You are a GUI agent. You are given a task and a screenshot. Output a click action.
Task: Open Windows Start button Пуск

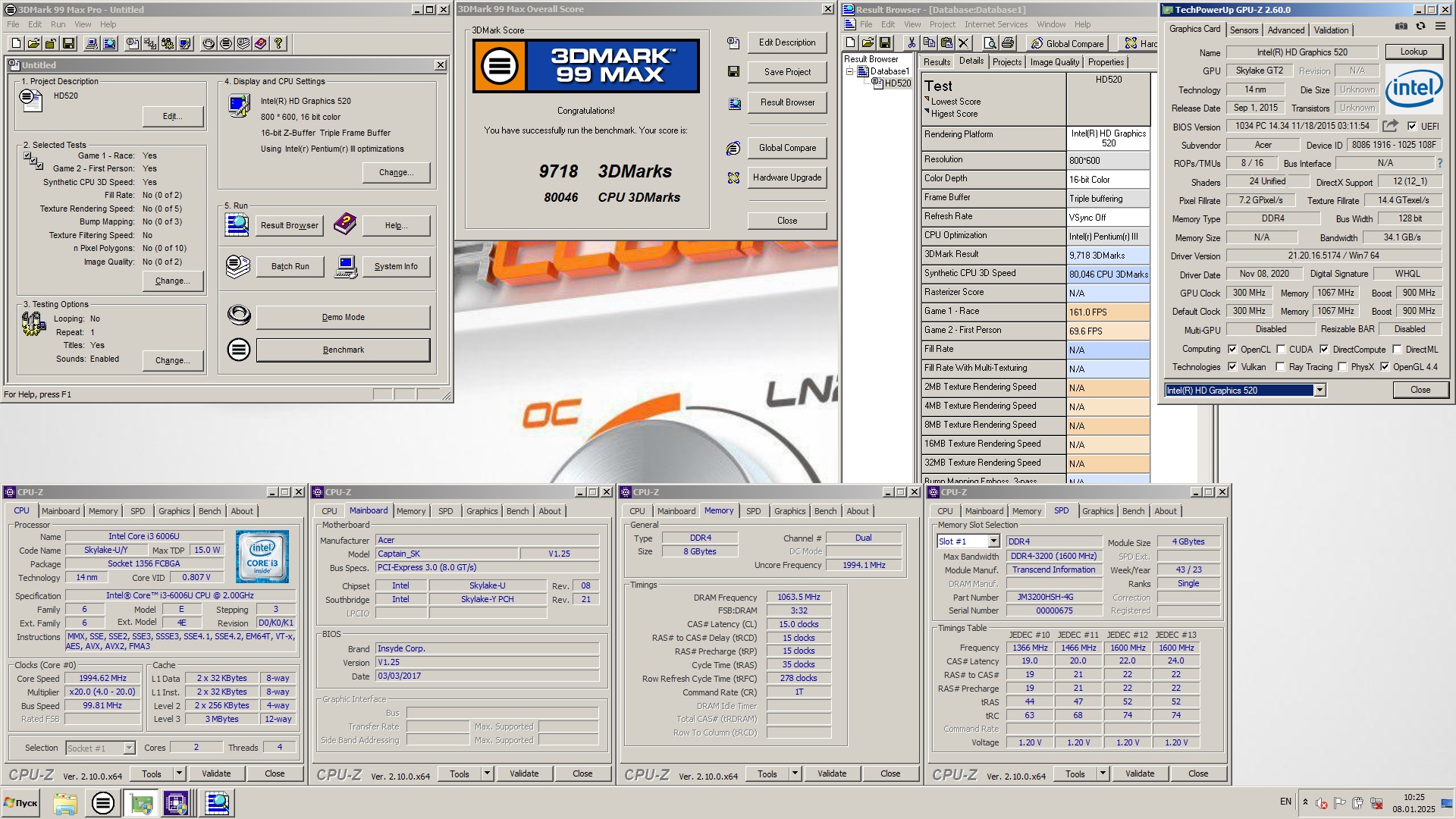pyautogui.click(x=20, y=803)
